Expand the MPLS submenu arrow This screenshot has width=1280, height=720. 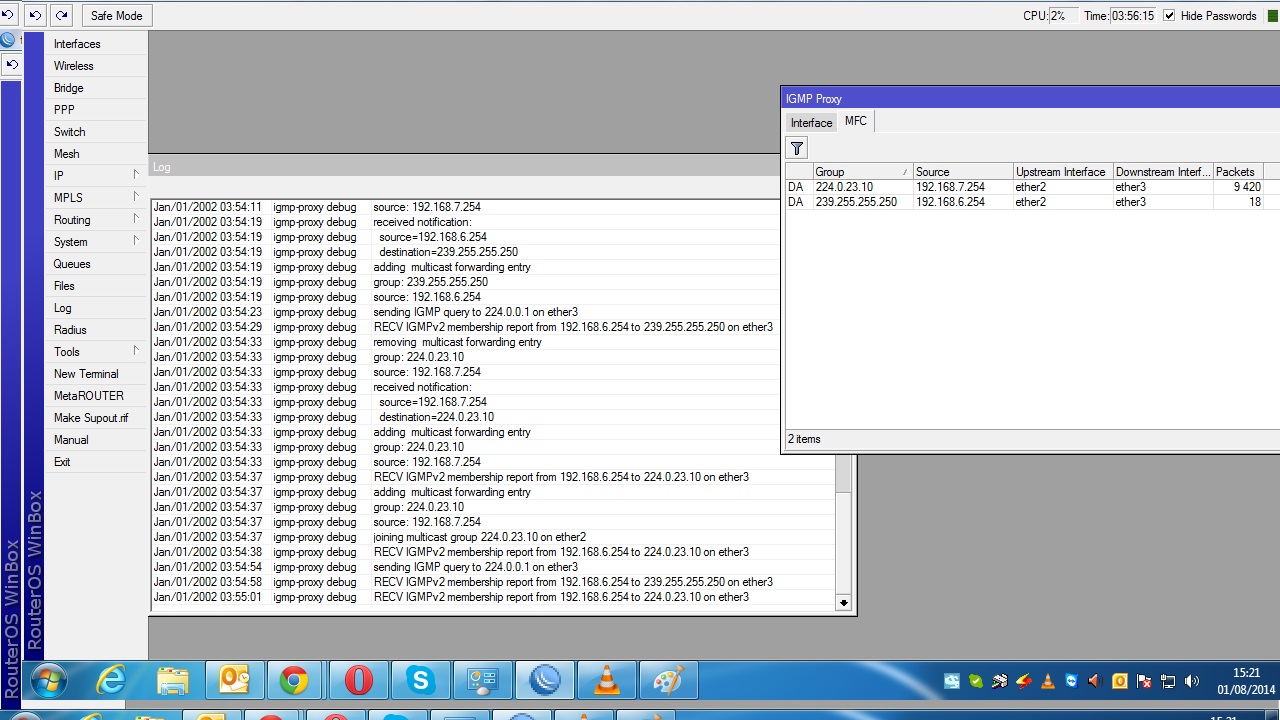pos(136,197)
